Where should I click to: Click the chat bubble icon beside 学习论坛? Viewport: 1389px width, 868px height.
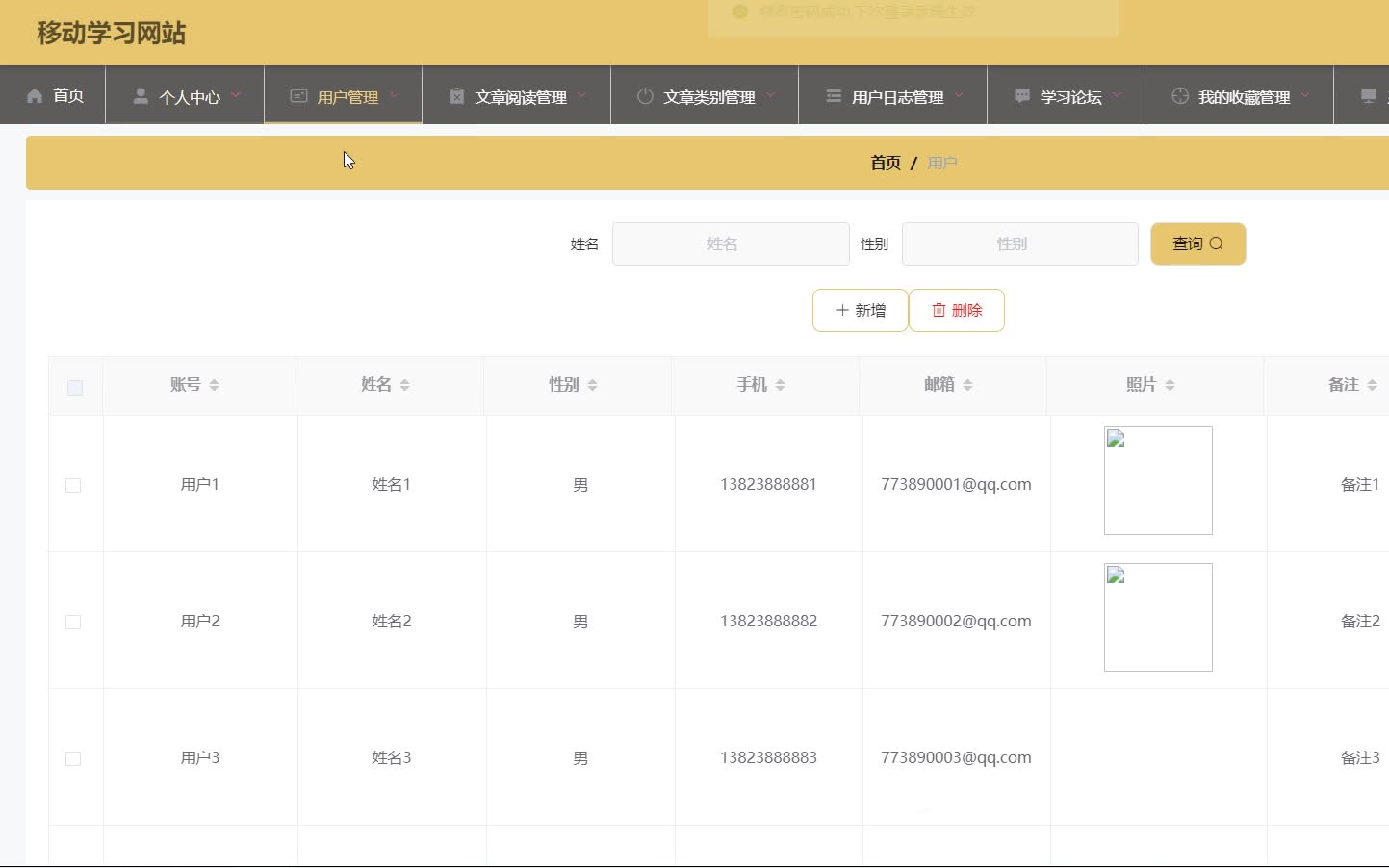pos(1022,96)
